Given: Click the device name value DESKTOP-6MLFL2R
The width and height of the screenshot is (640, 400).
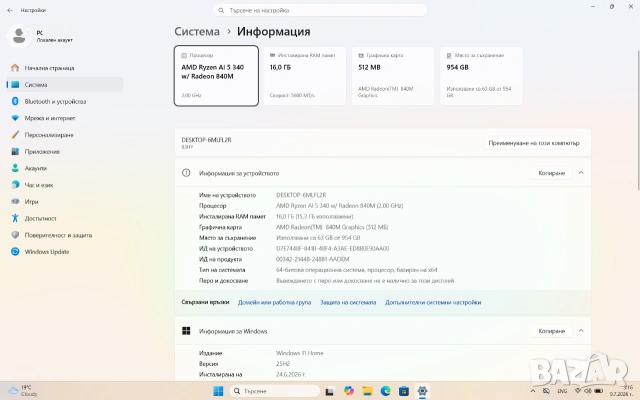Looking at the screenshot, I should point(301,195).
